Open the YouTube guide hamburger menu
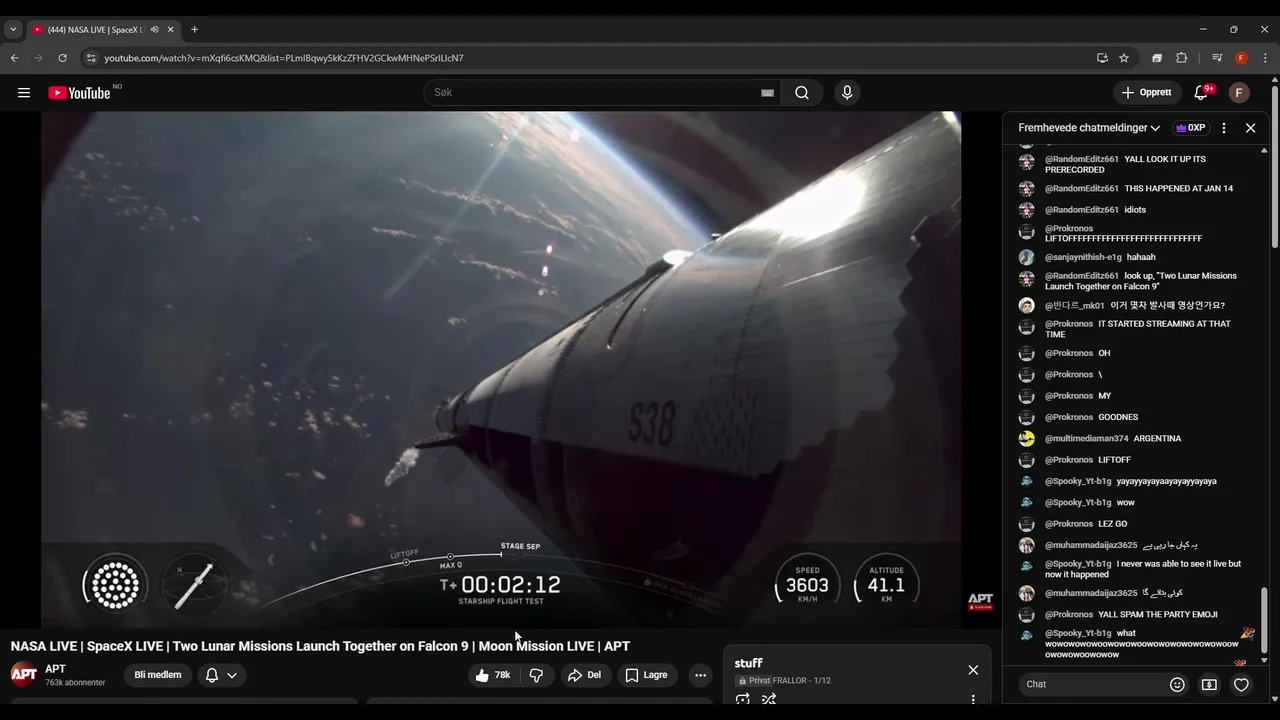The height and width of the screenshot is (720, 1280). coord(24,93)
